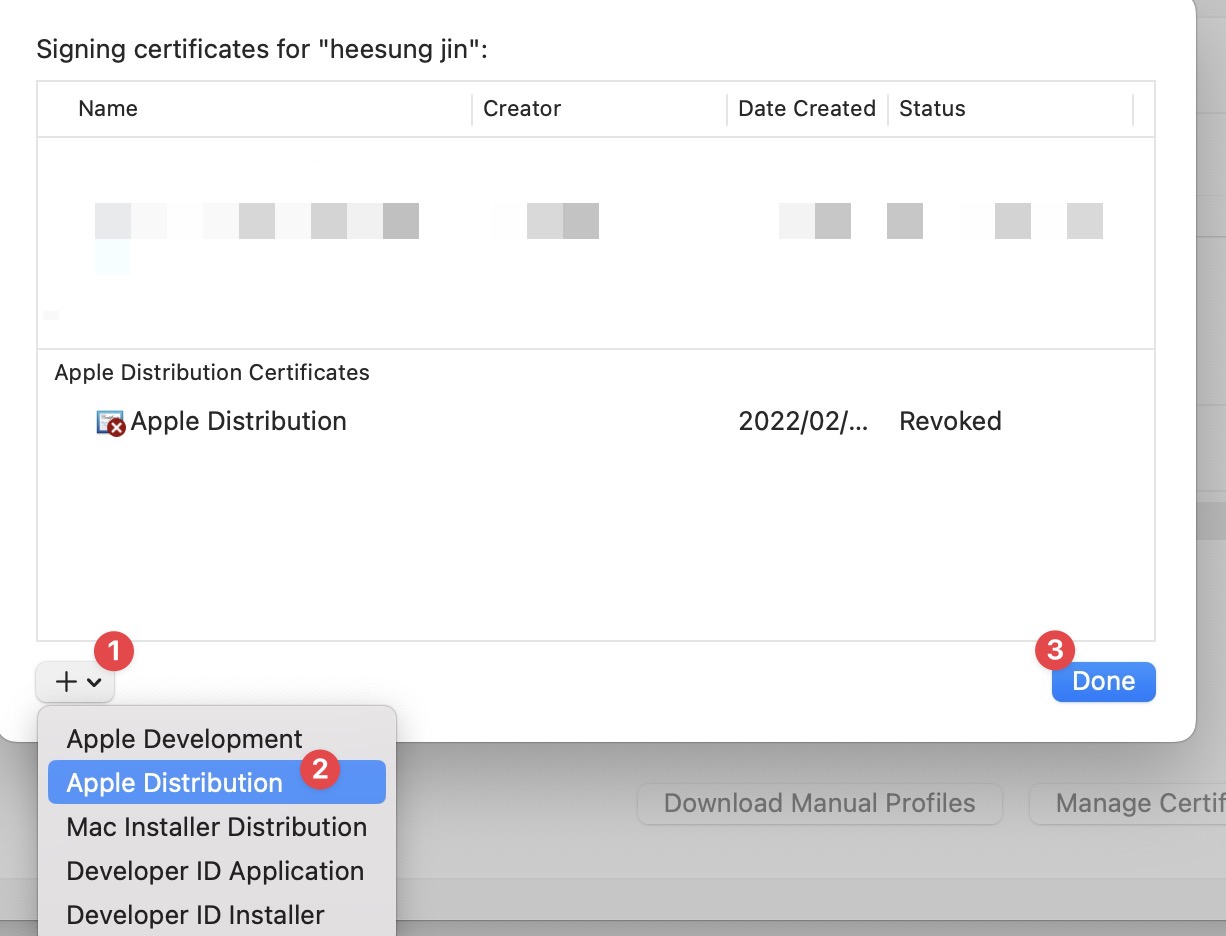Click the revoked certificate icon
The height and width of the screenshot is (936, 1226).
click(x=110, y=422)
